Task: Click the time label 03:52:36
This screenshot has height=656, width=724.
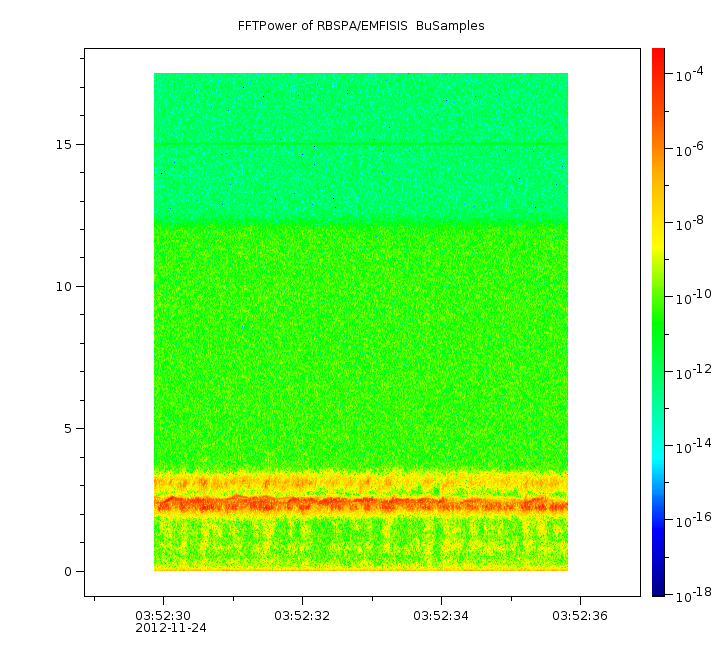Action: [580, 616]
